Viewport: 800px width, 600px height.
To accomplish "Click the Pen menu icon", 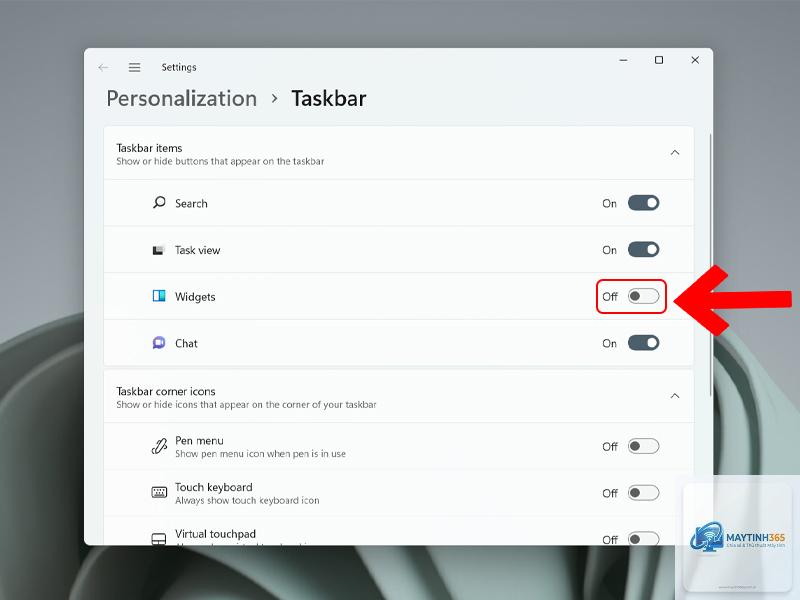I will pyautogui.click(x=159, y=446).
